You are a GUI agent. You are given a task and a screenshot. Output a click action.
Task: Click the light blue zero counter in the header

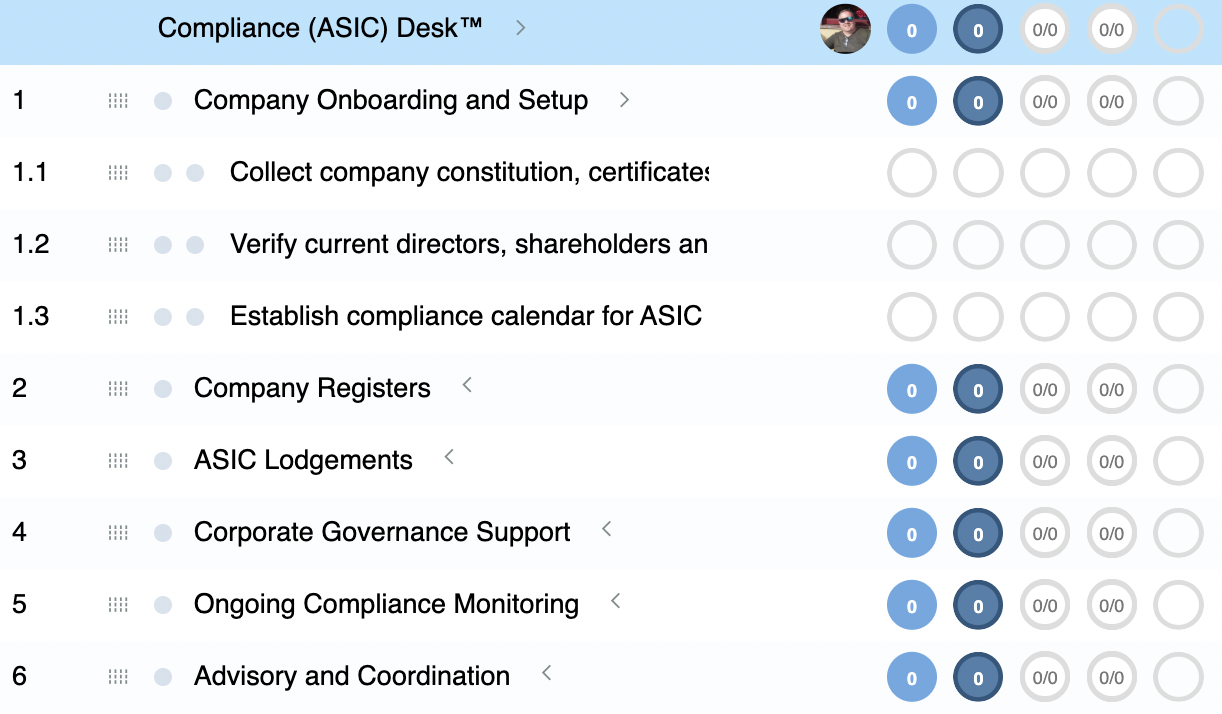click(x=911, y=29)
